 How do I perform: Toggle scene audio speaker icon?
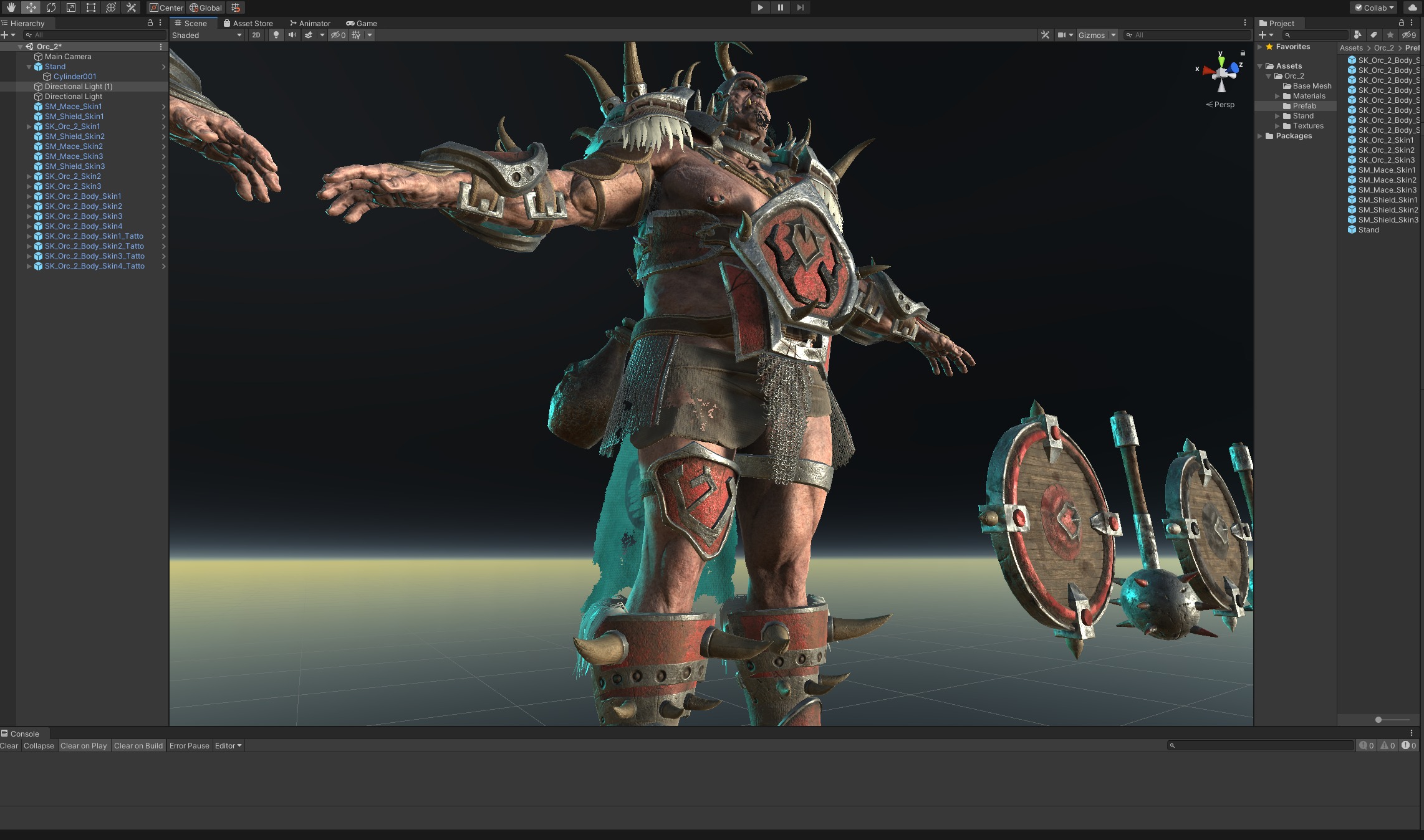292,35
